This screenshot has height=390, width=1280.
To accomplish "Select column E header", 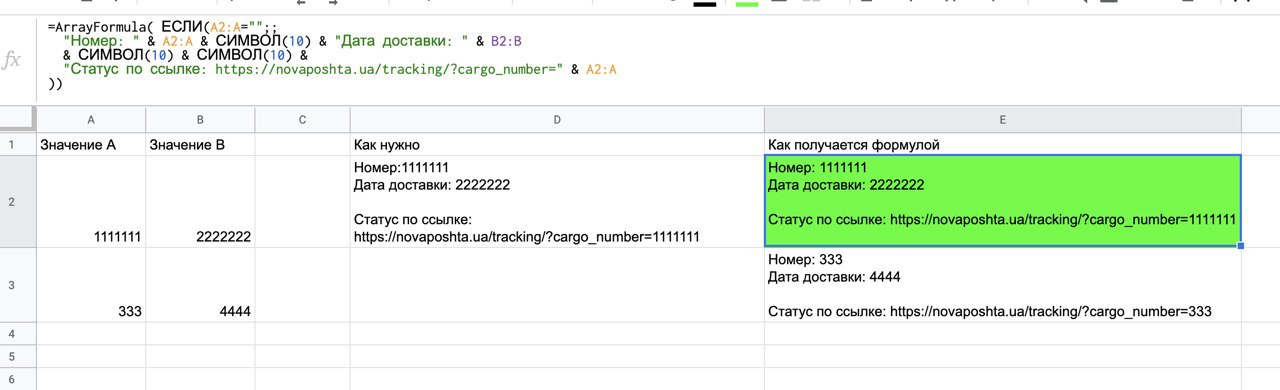I will [x=1002, y=120].
